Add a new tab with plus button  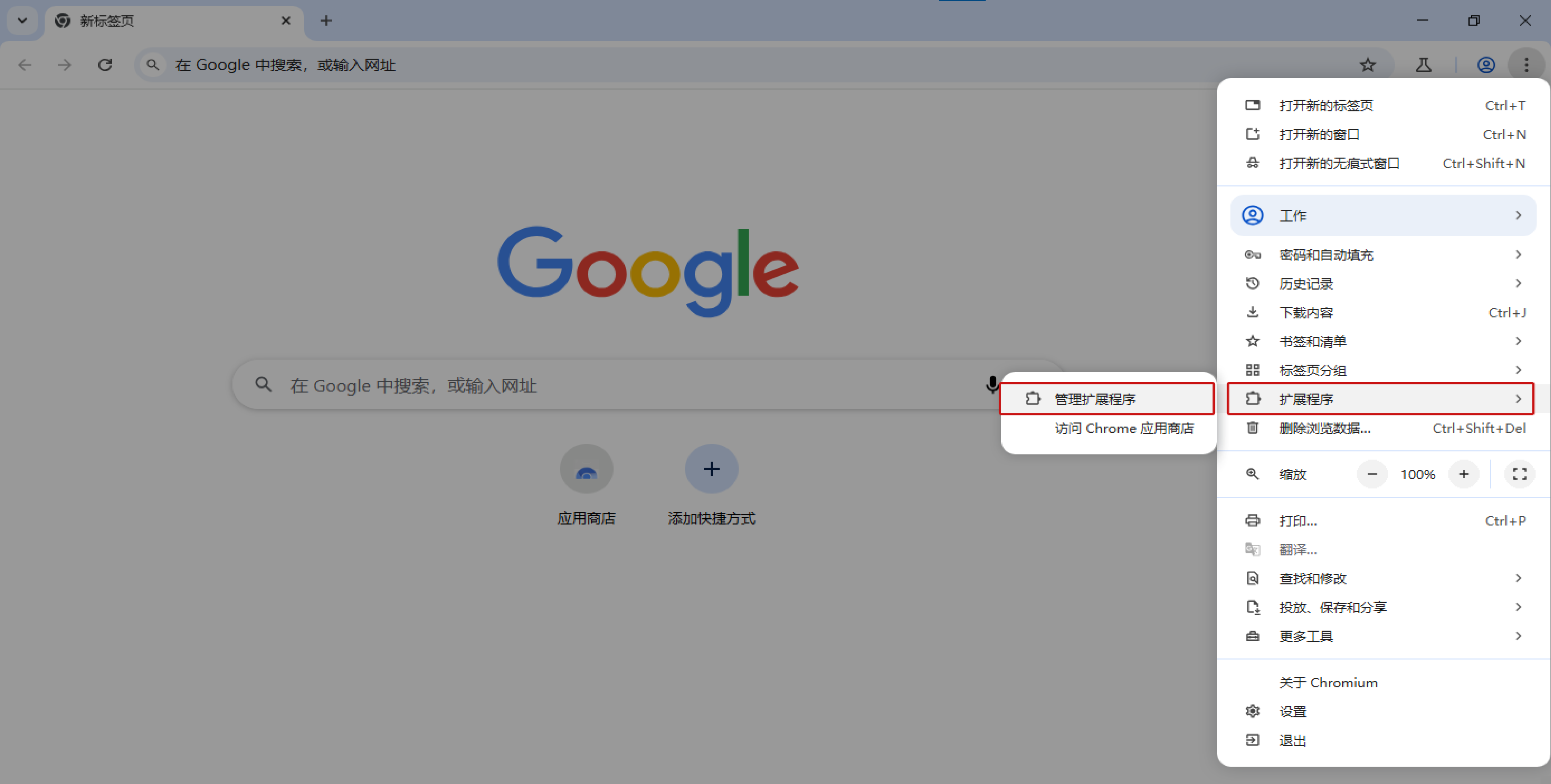click(326, 20)
